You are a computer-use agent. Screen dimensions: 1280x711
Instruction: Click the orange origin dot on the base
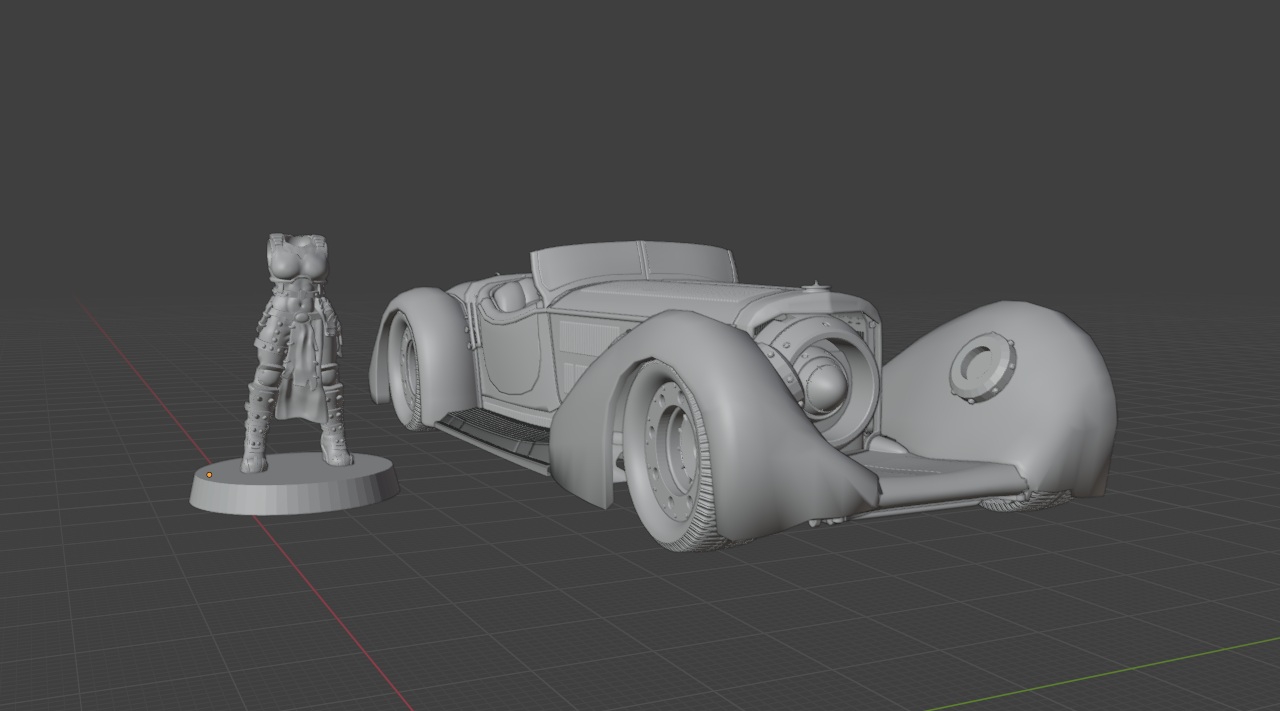click(x=210, y=475)
